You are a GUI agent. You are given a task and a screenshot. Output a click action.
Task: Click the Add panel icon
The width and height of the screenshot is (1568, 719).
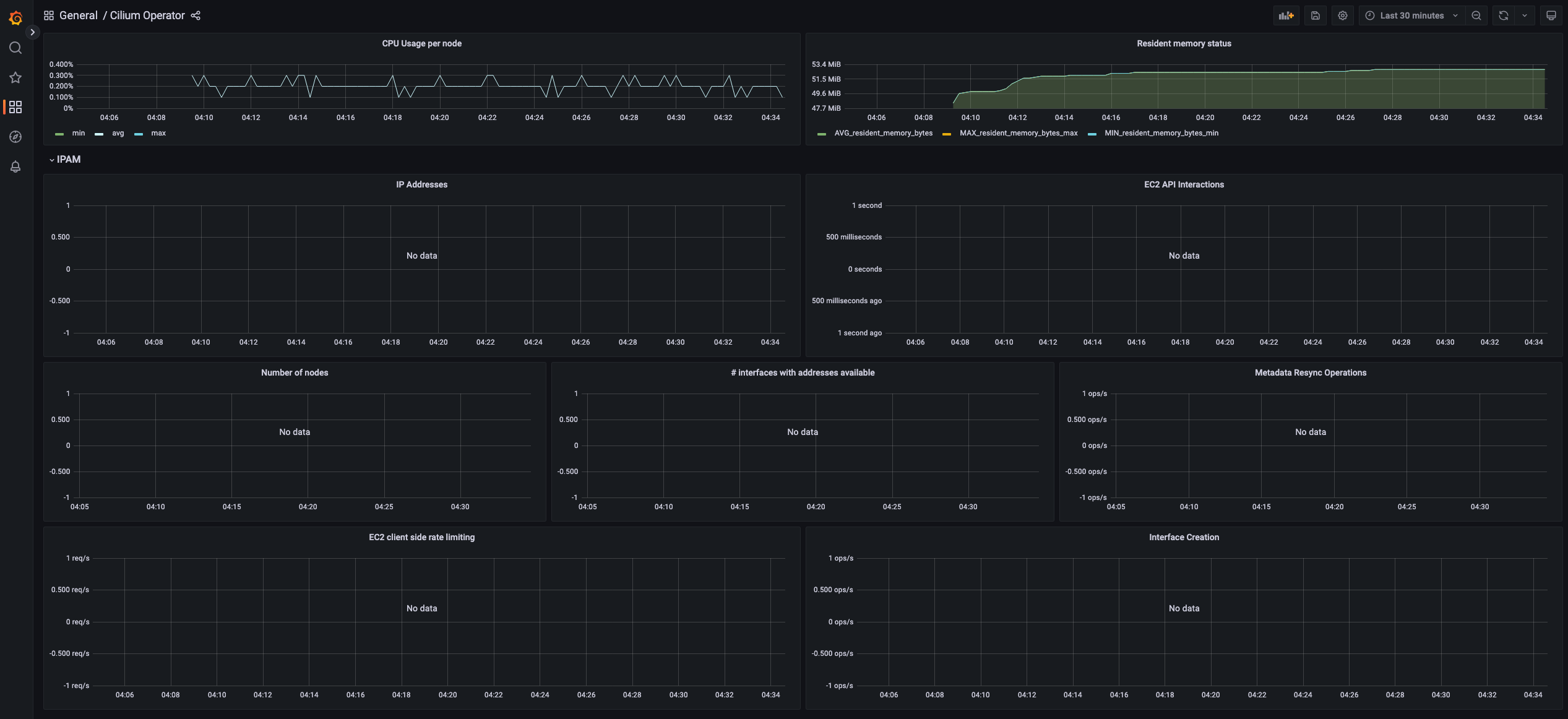(x=1286, y=15)
